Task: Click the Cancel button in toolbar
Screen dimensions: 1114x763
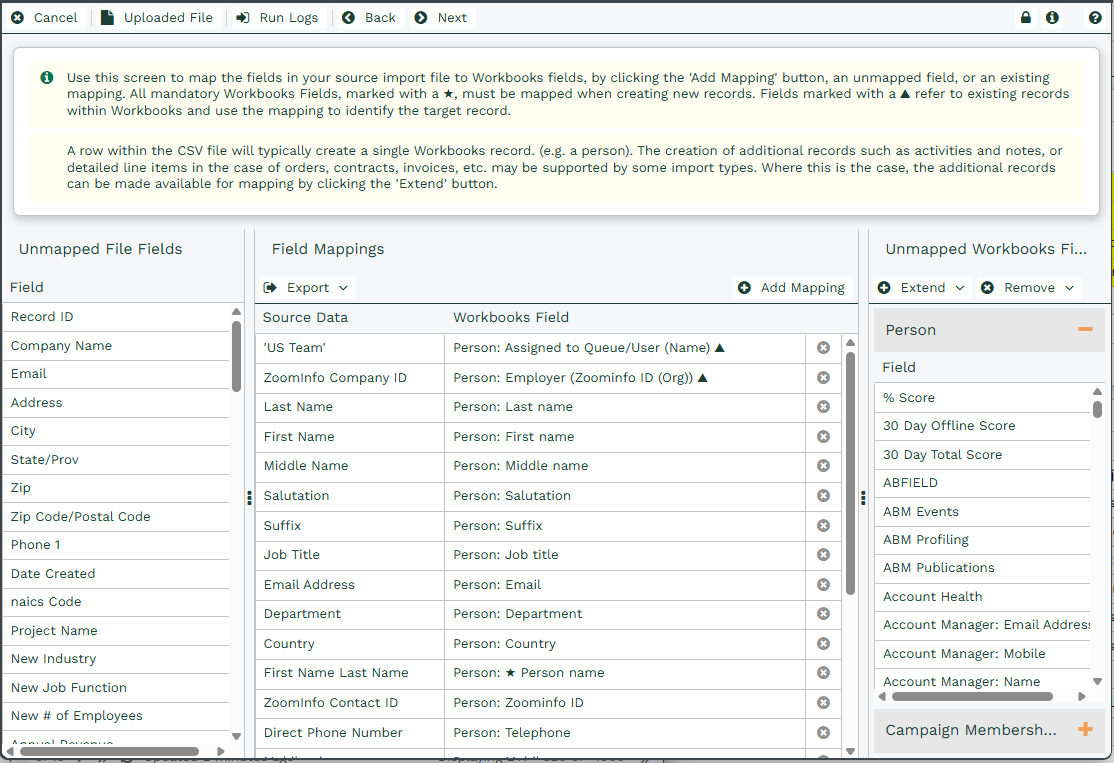Action: point(45,18)
